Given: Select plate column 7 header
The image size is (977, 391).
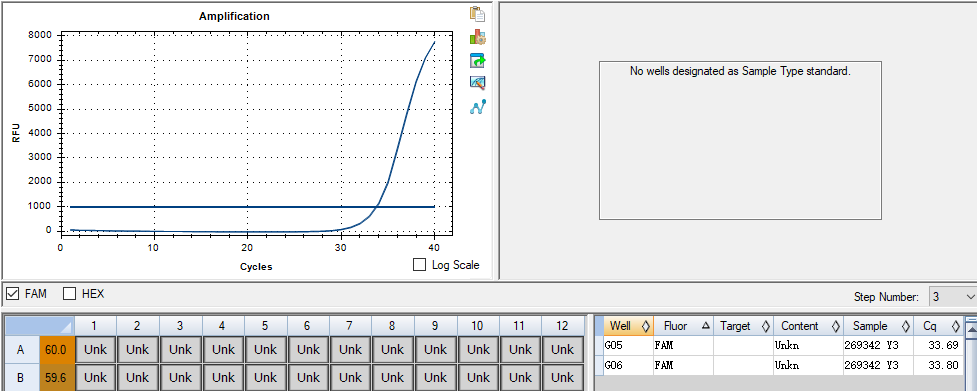Looking at the screenshot, I should point(350,326).
